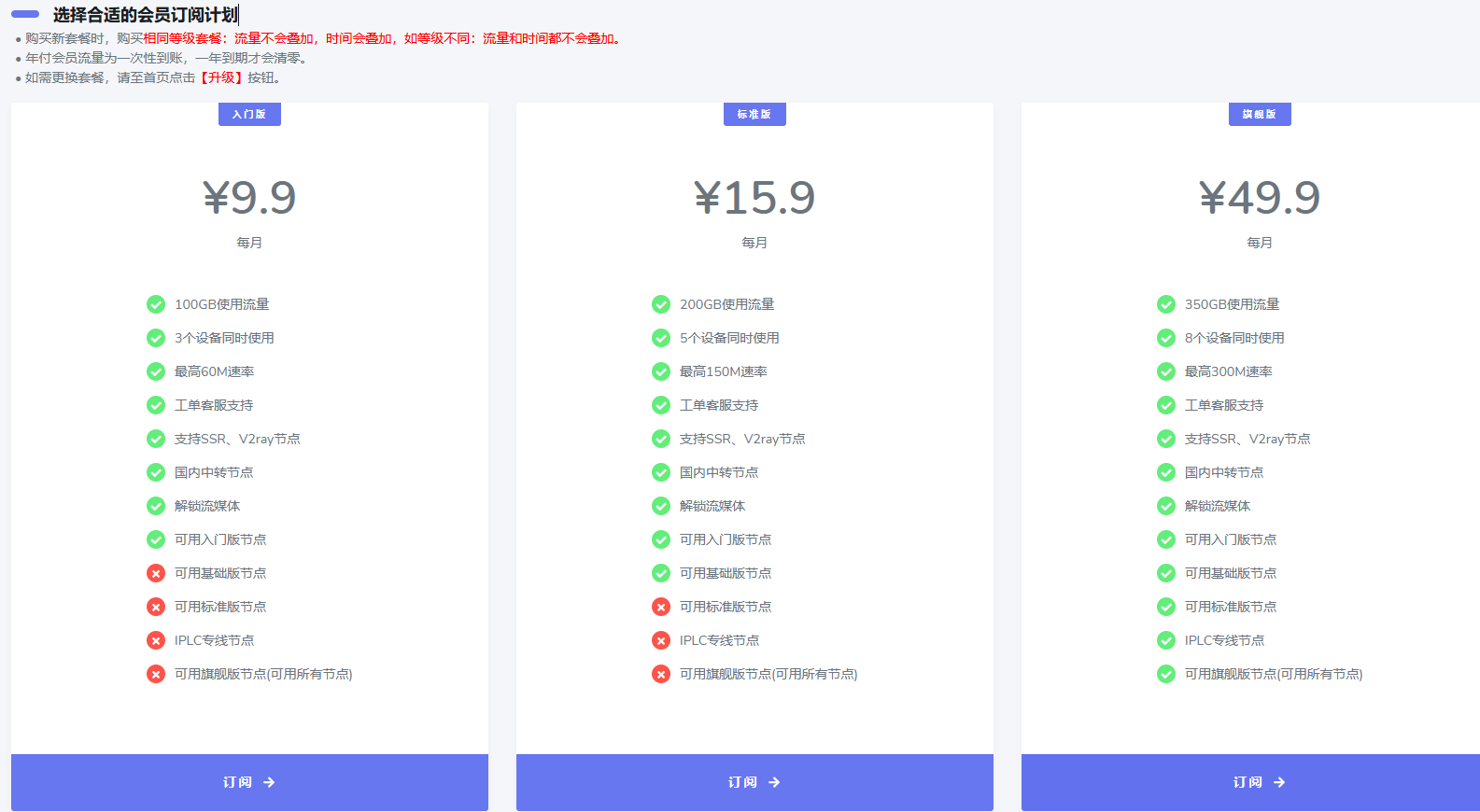Click red cross beside entry plan IPLC专线节点

click(x=156, y=640)
